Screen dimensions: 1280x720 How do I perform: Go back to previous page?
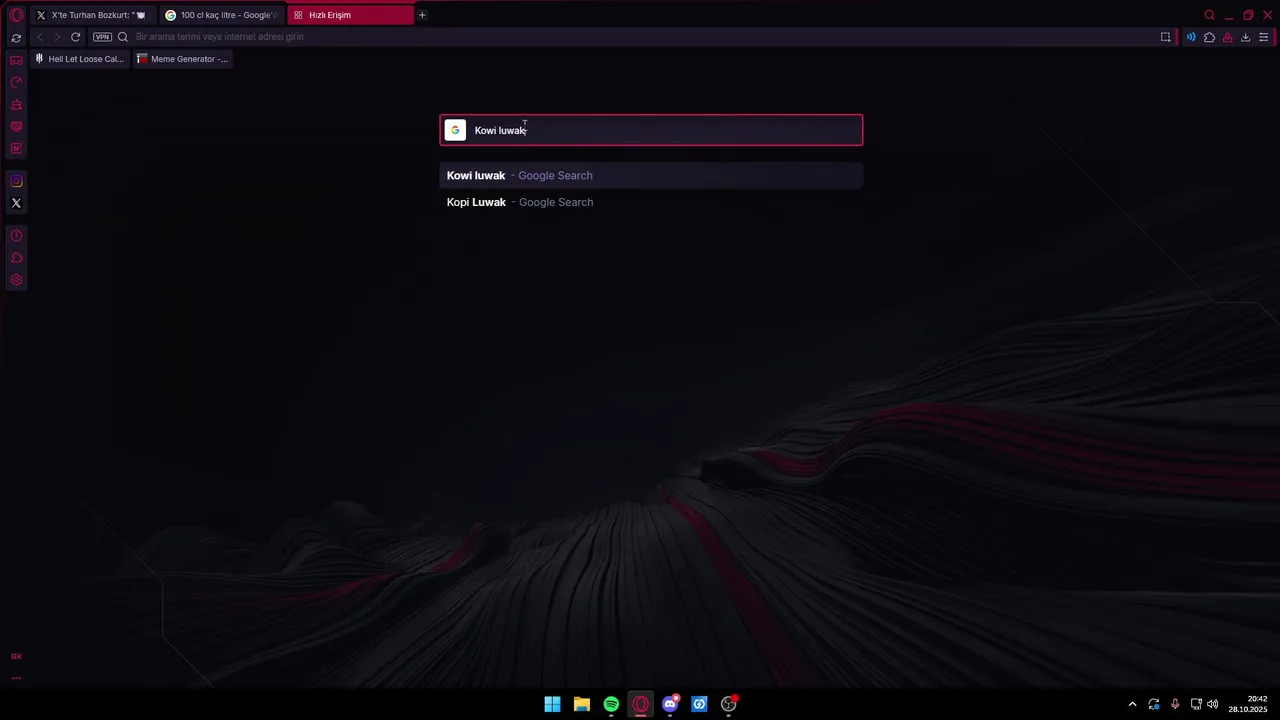[x=39, y=37]
